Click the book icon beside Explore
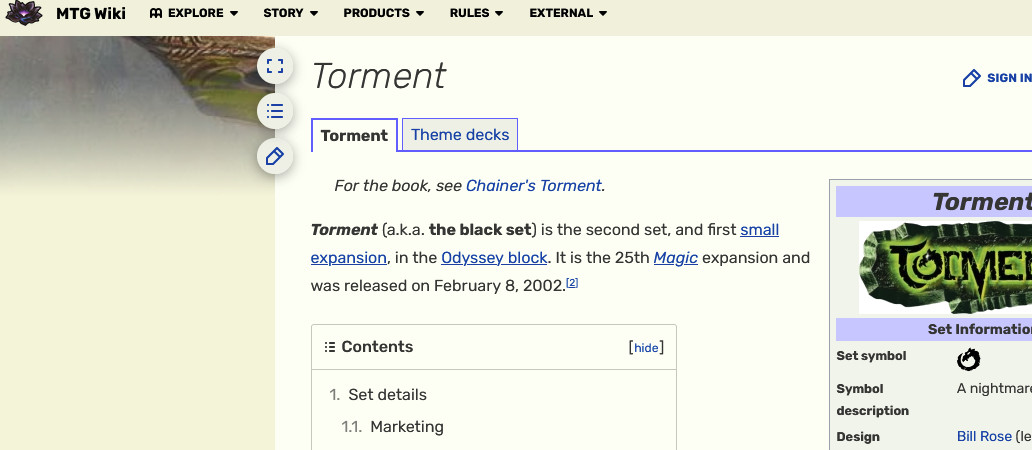This screenshot has width=1032, height=450. point(156,14)
